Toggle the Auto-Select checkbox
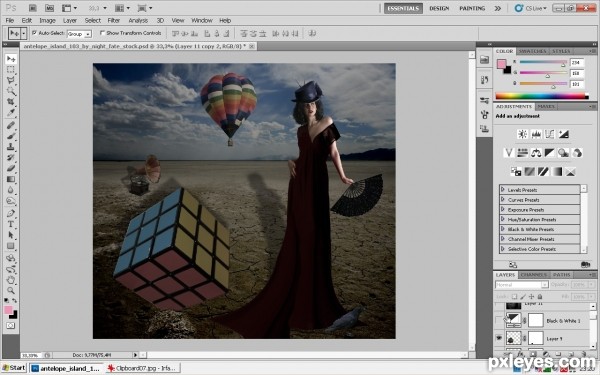 pyautogui.click(x=34, y=33)
